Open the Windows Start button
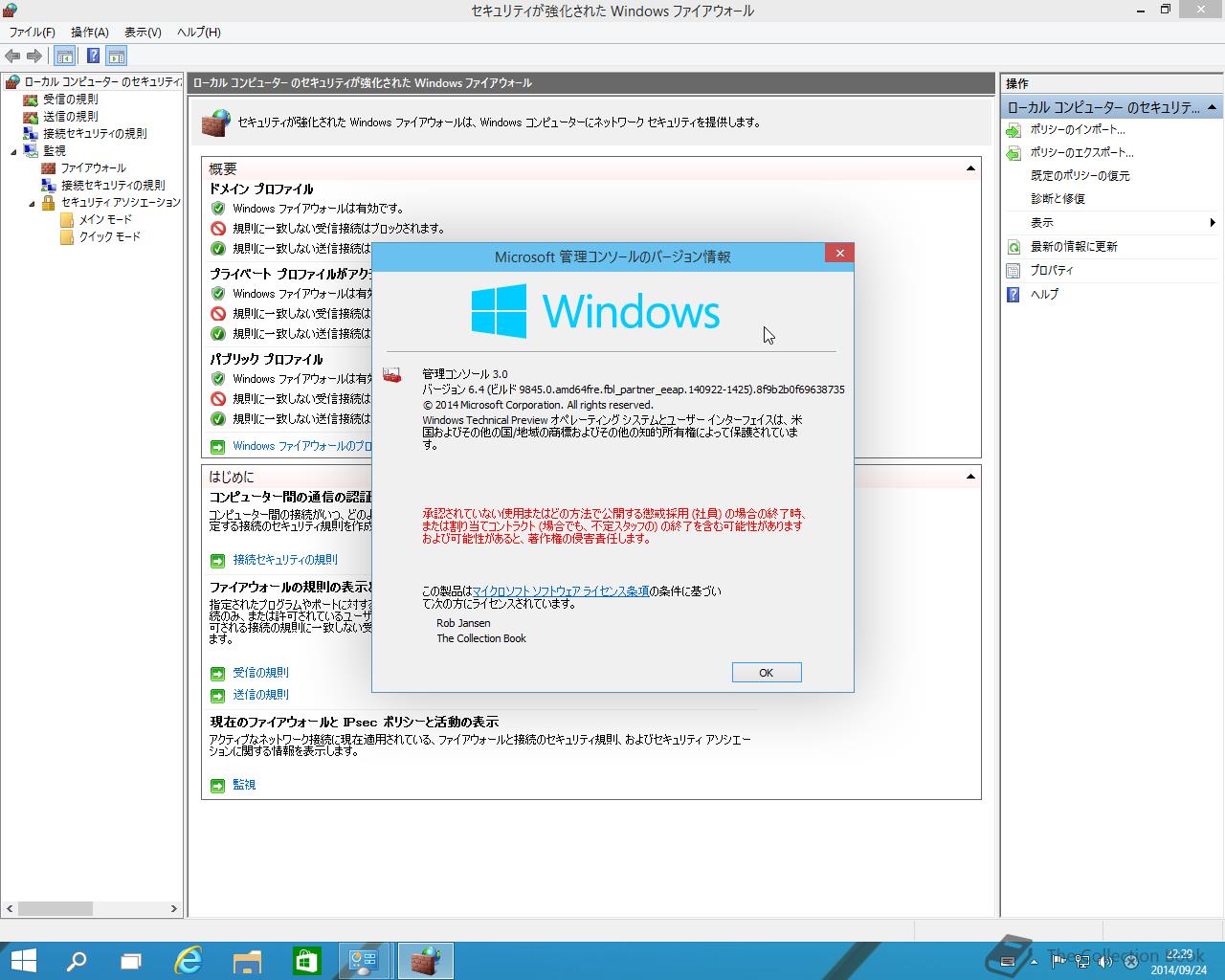Image resolution: width=1225 pixels, height=980 pixels. (23, 961)
